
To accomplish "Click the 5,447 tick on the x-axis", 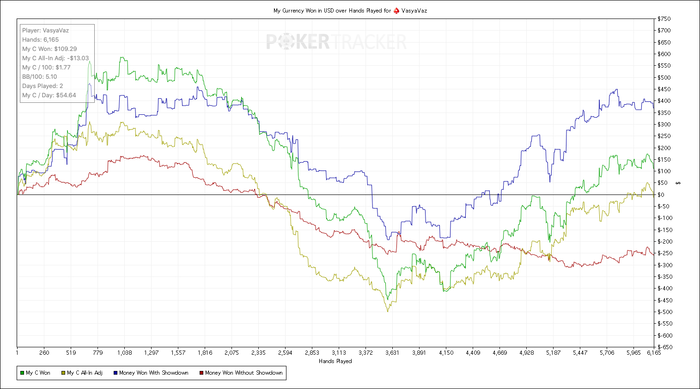I will (580, 353).
